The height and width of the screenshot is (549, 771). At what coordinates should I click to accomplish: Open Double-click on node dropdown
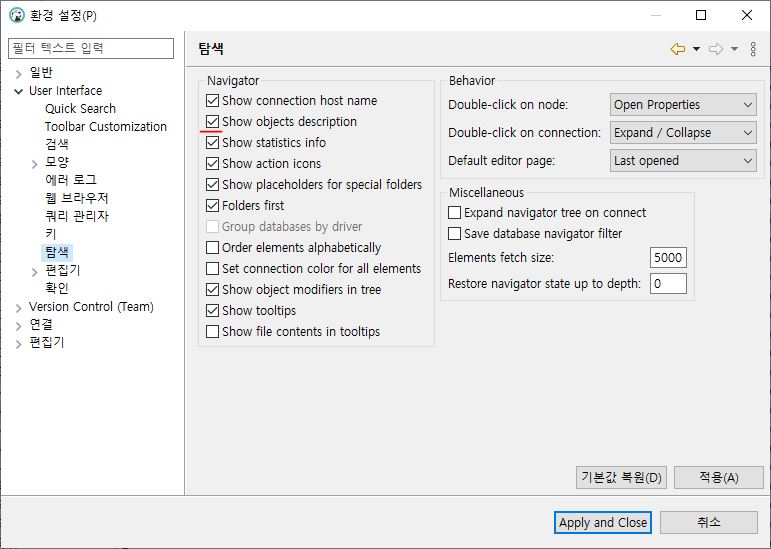(x=683, y=105)
